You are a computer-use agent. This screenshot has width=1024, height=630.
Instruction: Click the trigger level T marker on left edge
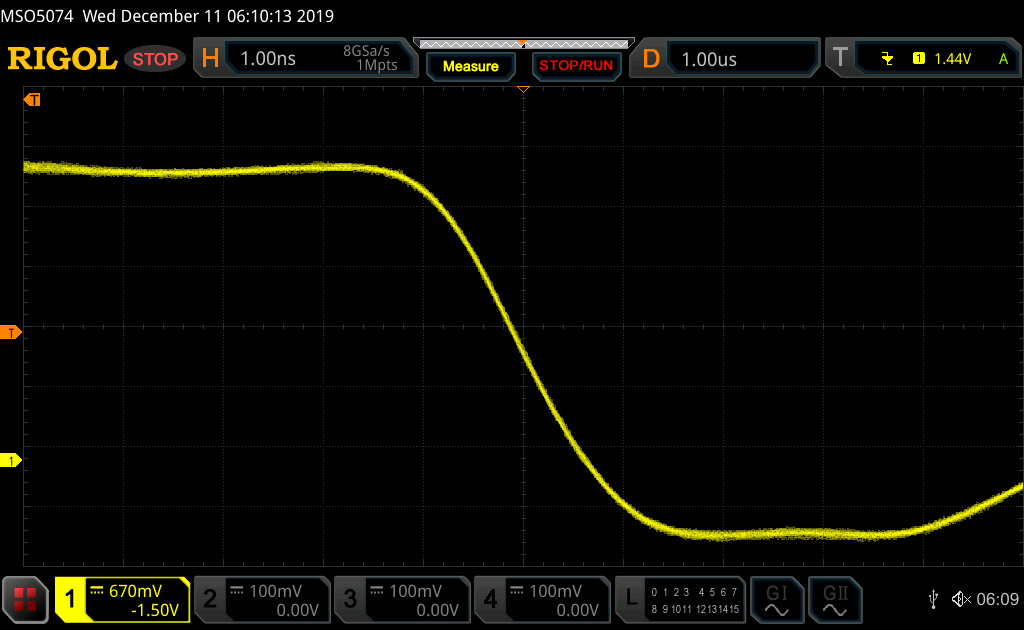10,333
